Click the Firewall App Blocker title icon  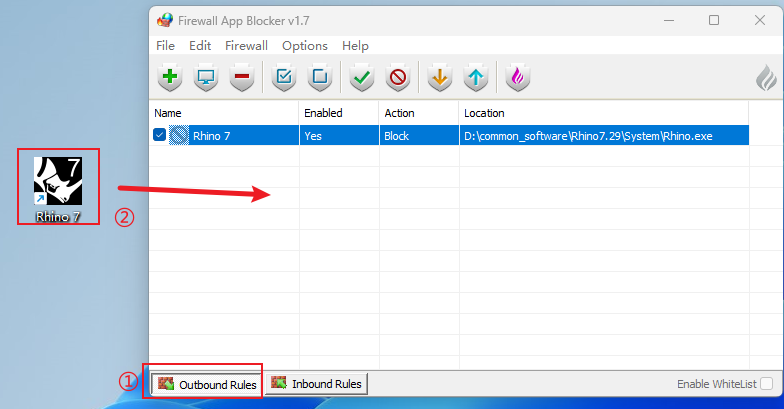tap(165, 20)
